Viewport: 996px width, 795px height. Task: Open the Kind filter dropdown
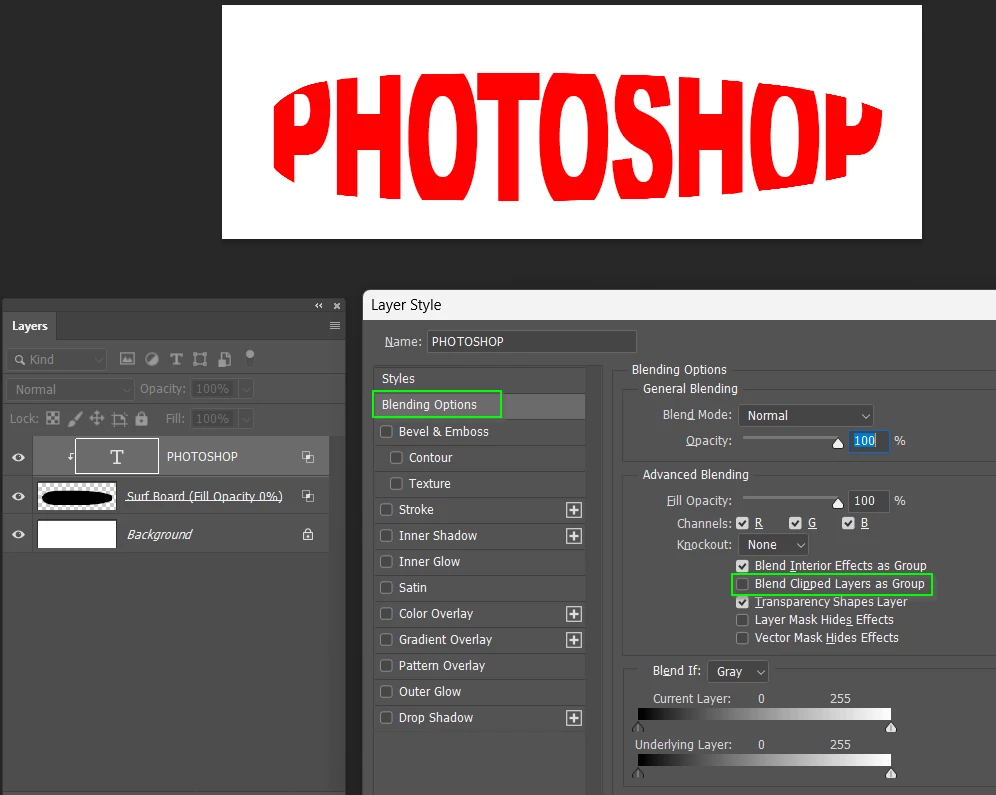pos(57,359)
